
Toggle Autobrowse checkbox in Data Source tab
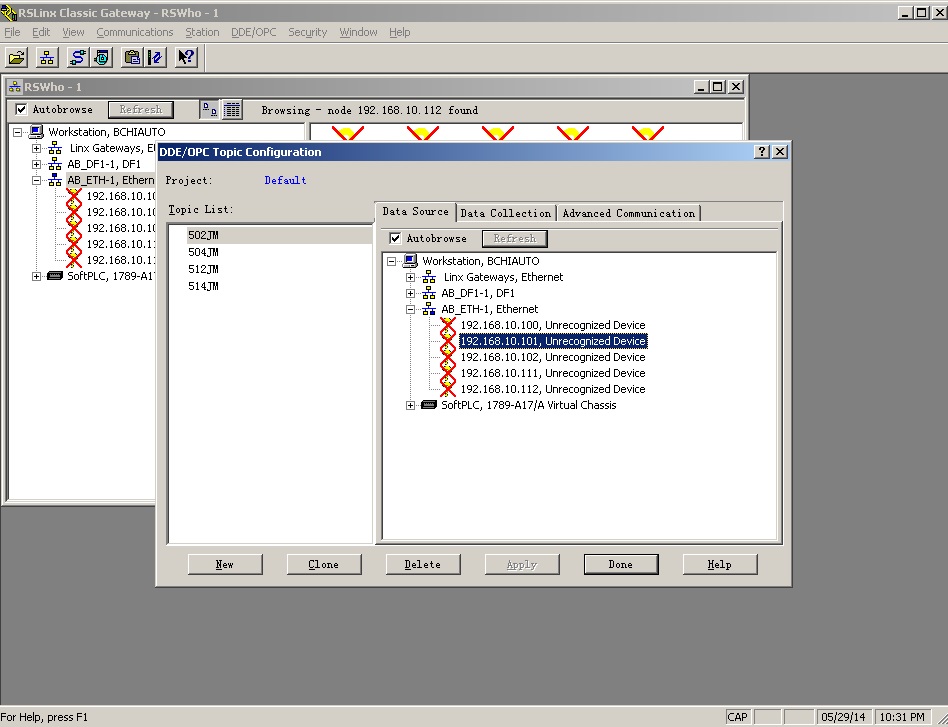[395, 238]
